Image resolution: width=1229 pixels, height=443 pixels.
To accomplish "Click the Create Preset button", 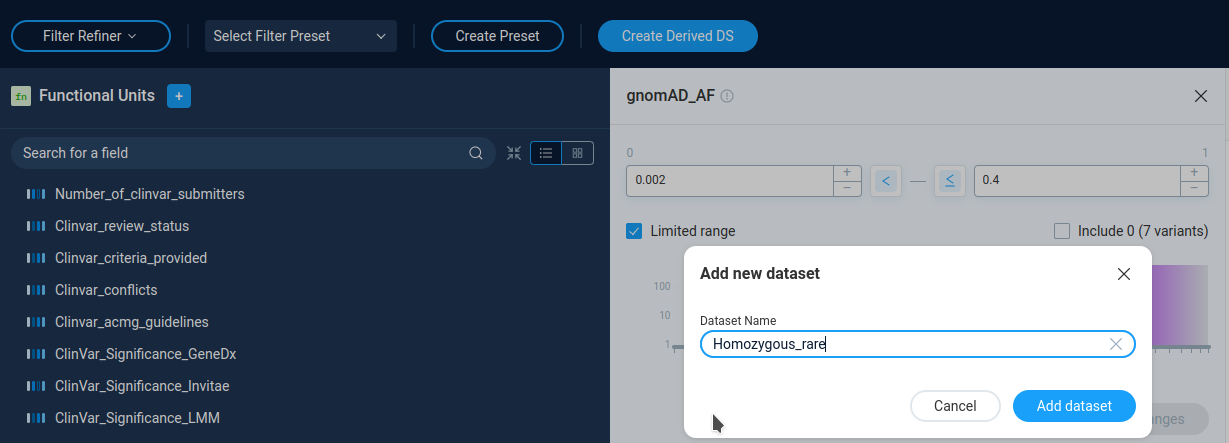I will click(497, 36).
